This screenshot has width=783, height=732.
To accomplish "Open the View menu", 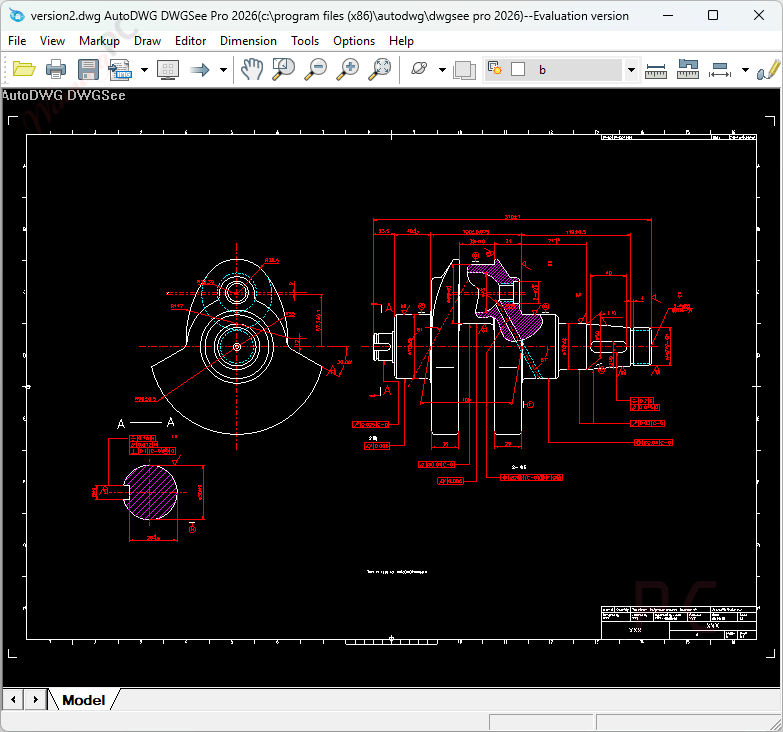I will tap(52, 41).
